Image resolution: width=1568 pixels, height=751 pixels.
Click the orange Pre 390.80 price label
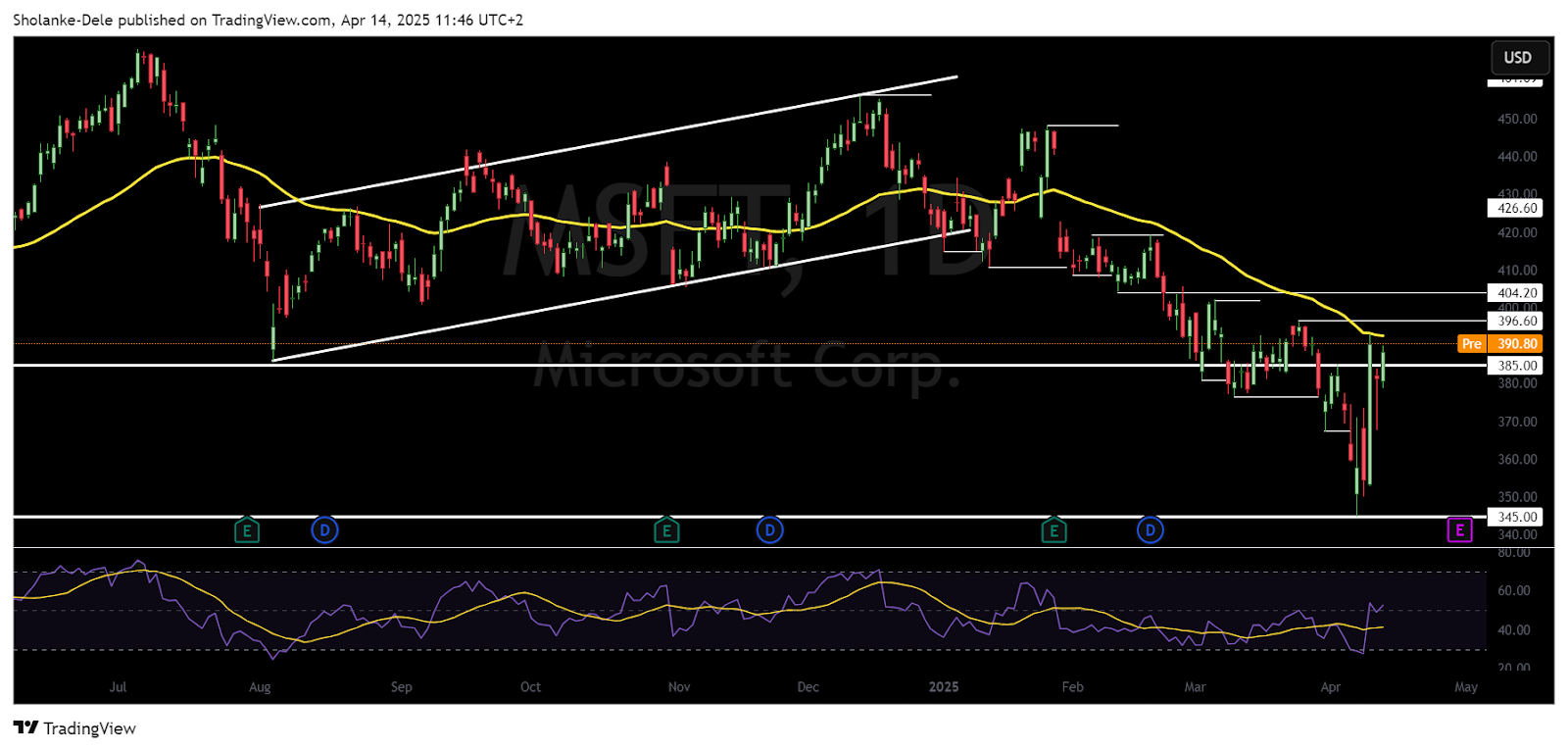point(1500,344)
